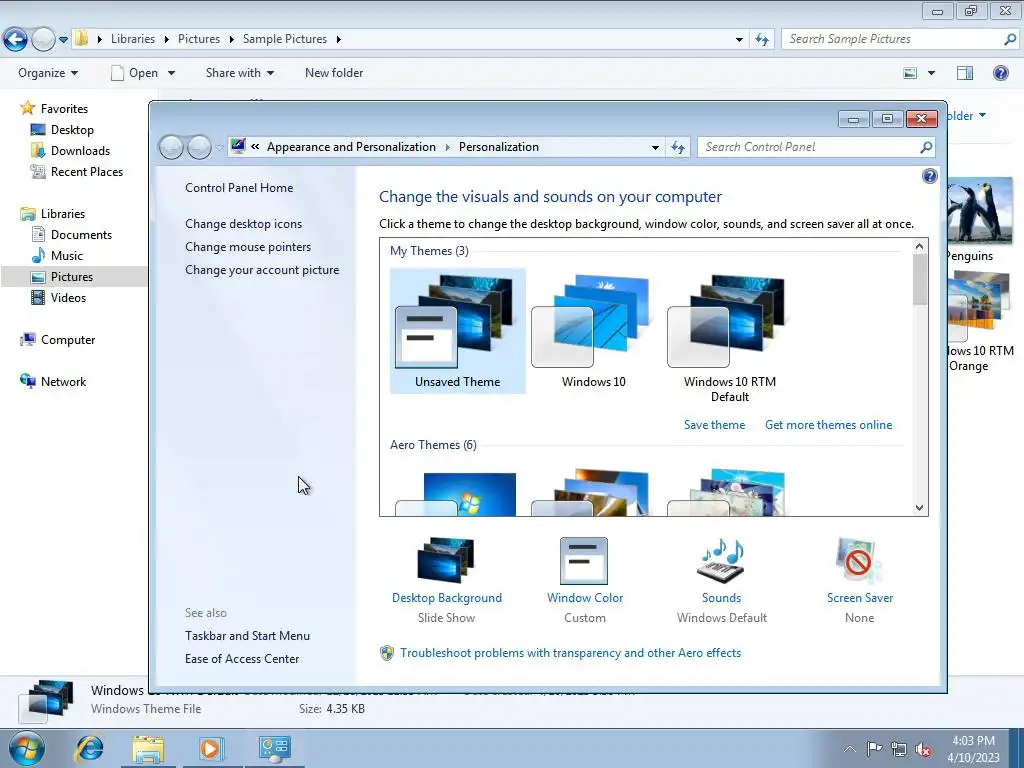Click Troubleshoot problems with transparency link

(x=570, y=653)
